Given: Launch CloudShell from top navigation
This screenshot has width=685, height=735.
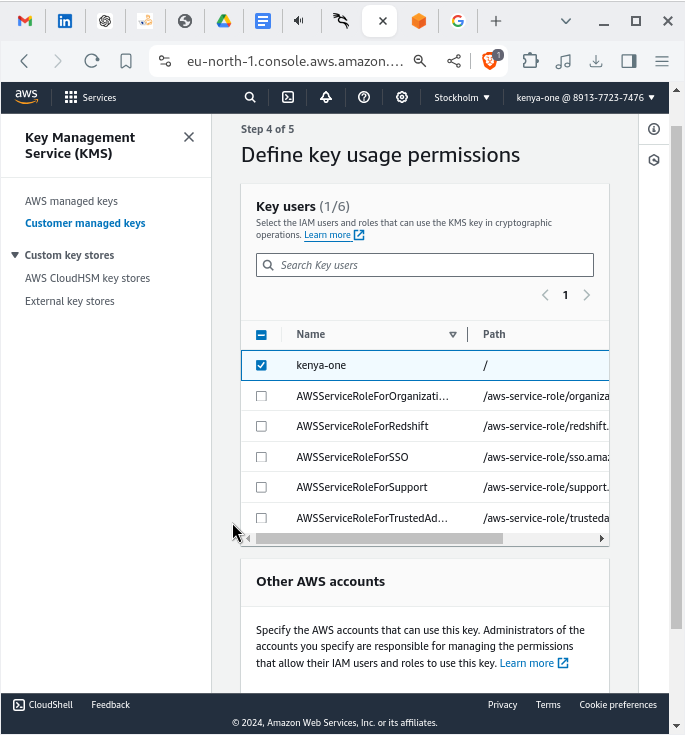Looking at the screenshot, I should pos(288,98).
